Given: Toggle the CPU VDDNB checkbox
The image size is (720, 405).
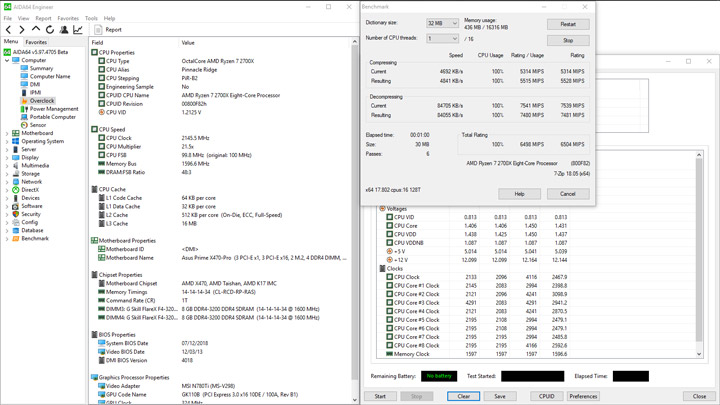Looking at the screenshot, I should point(389,243).
